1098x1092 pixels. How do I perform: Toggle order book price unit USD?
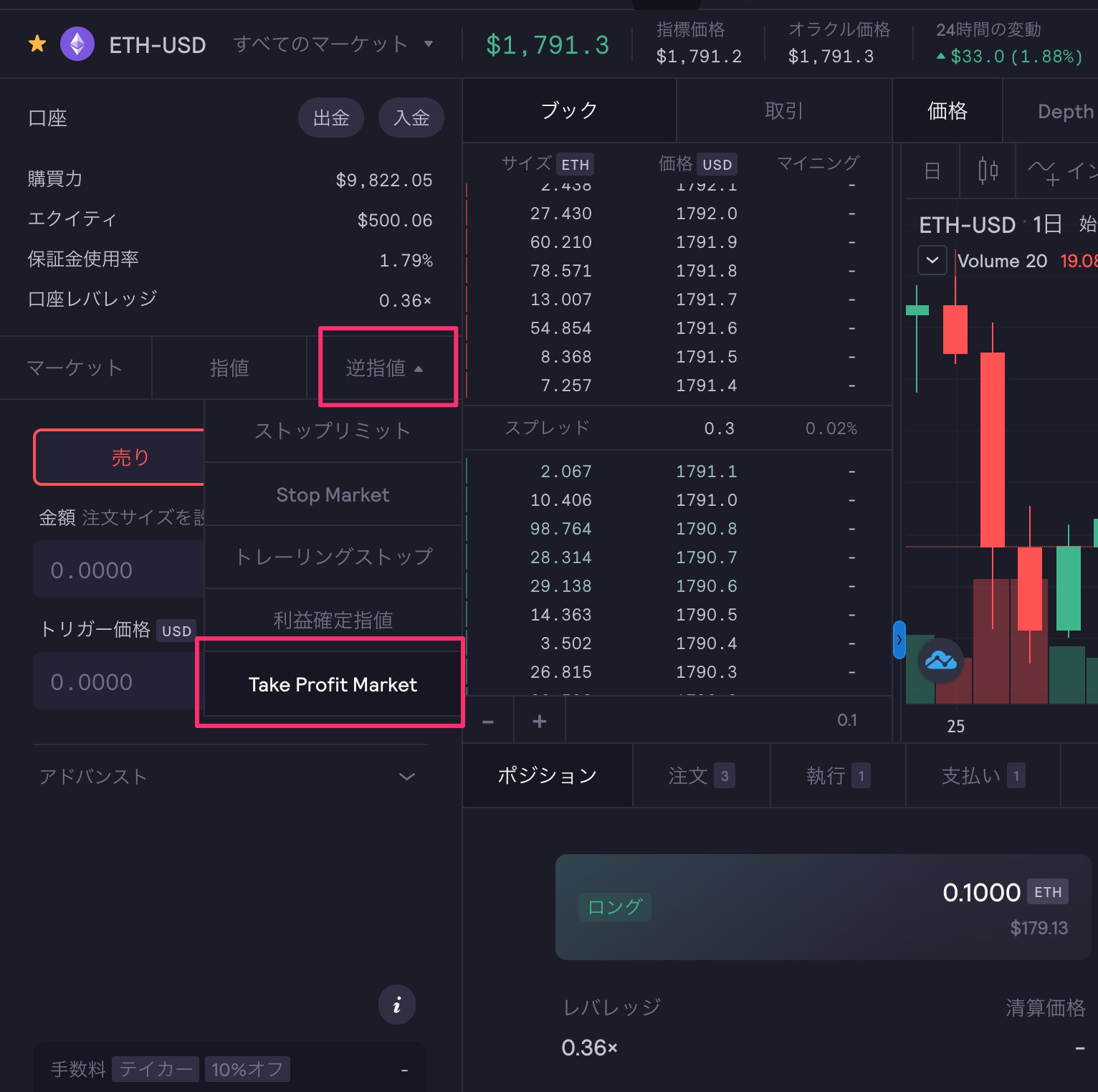coord(717,165)
